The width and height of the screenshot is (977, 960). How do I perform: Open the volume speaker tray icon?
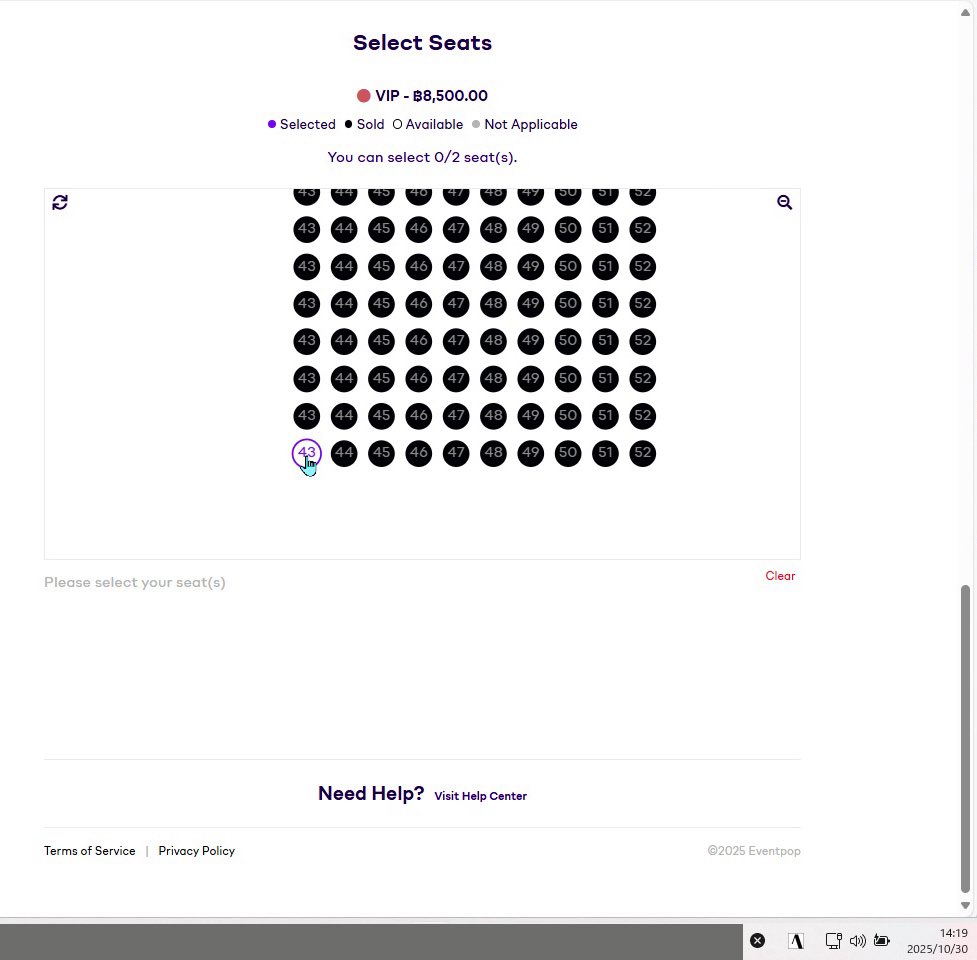coord(858,941)
